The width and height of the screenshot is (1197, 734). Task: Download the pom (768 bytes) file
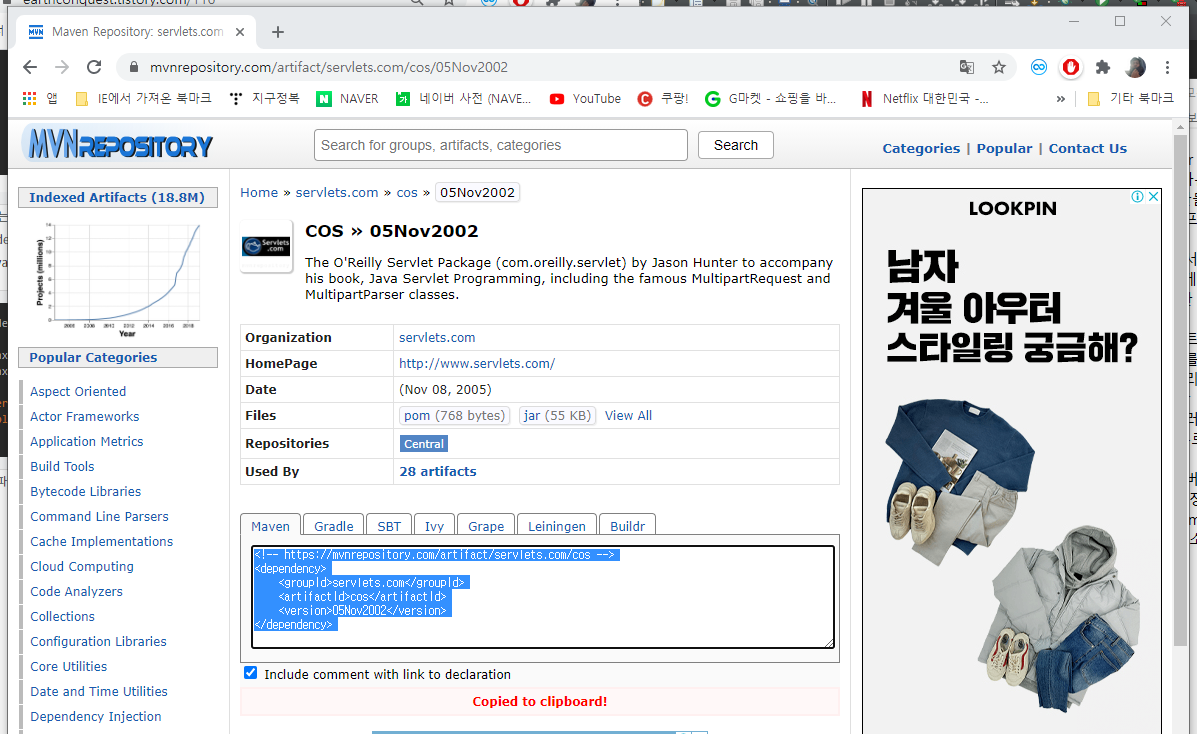coord(454,416)
